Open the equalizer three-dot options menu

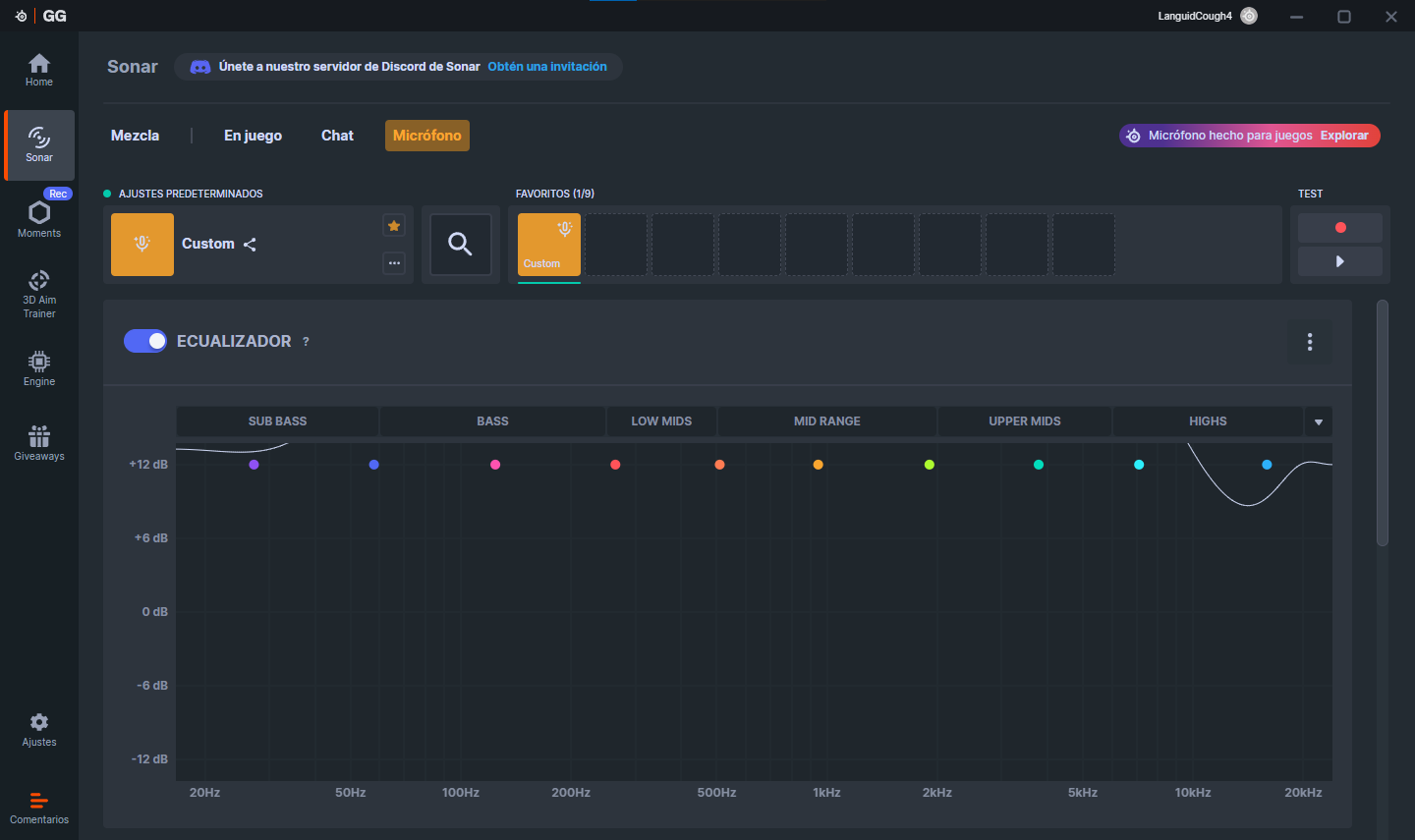[x=1310, y=342]
